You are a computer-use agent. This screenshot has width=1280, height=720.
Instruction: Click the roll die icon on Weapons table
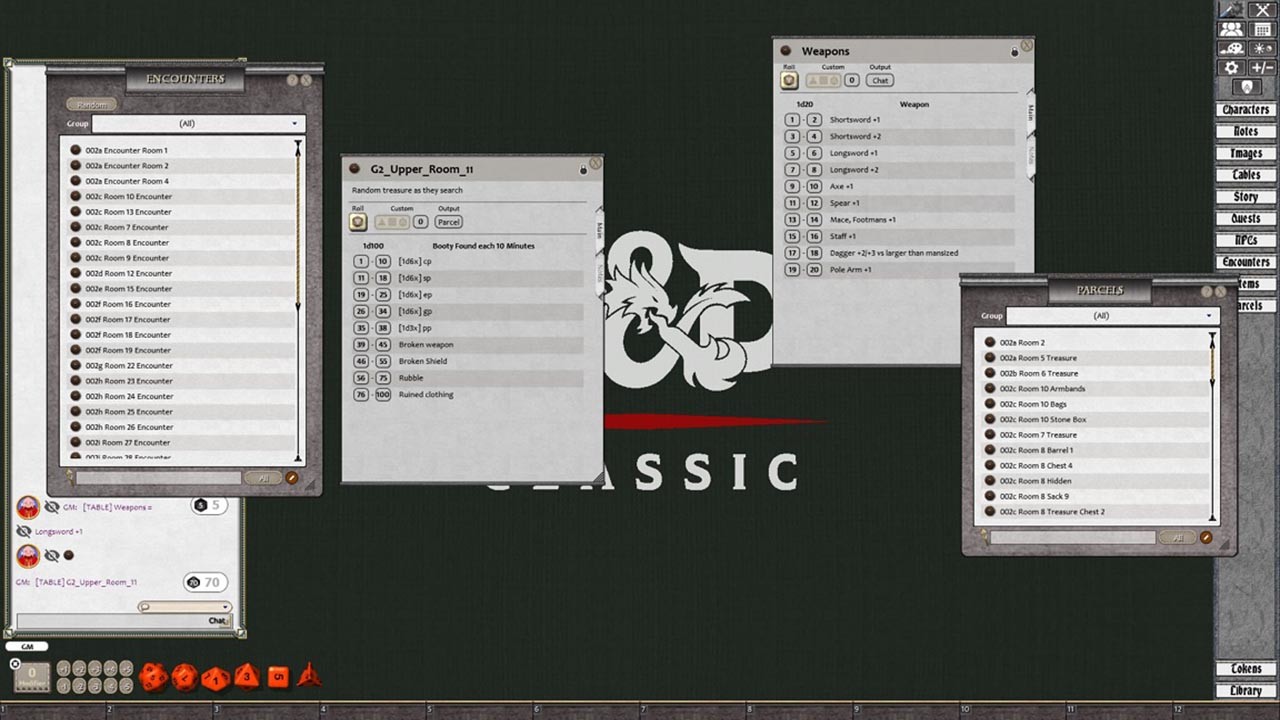[x=789, y=80]
